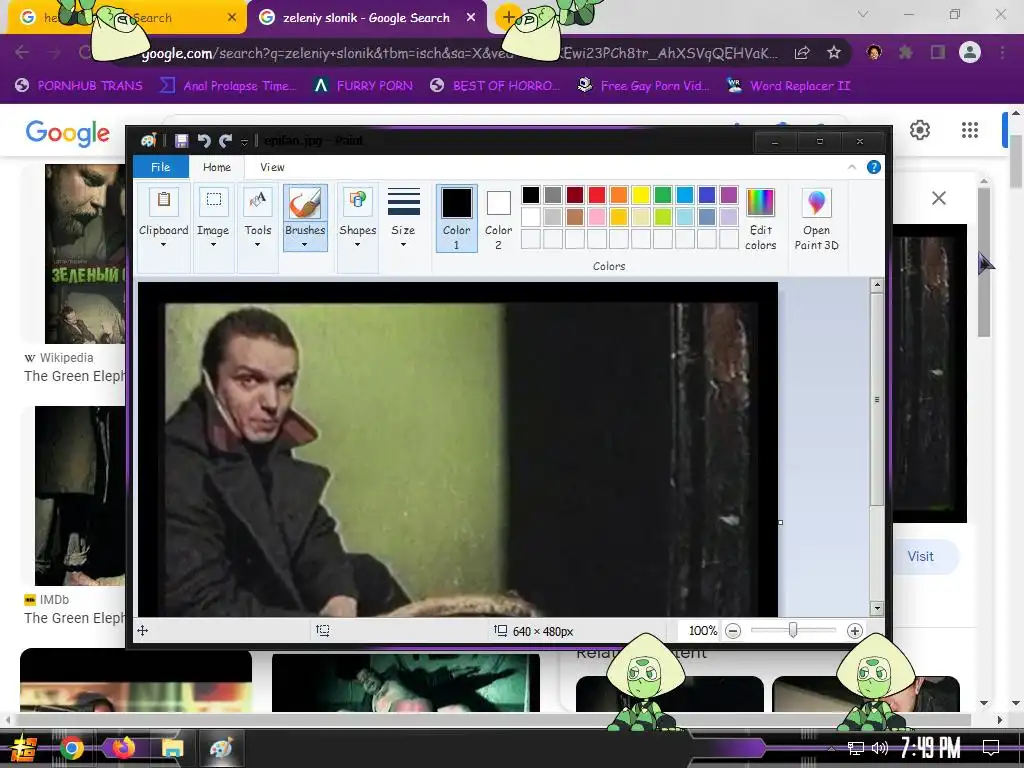Open the Wikipedia Green Elephant thumbnail

coord(85,253)
